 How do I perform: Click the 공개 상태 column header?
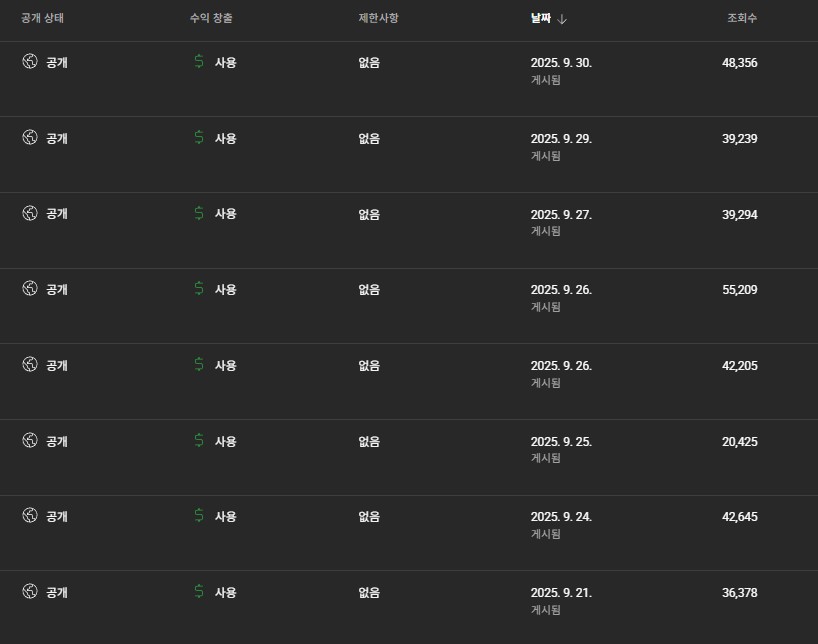[x=43, y=19]
